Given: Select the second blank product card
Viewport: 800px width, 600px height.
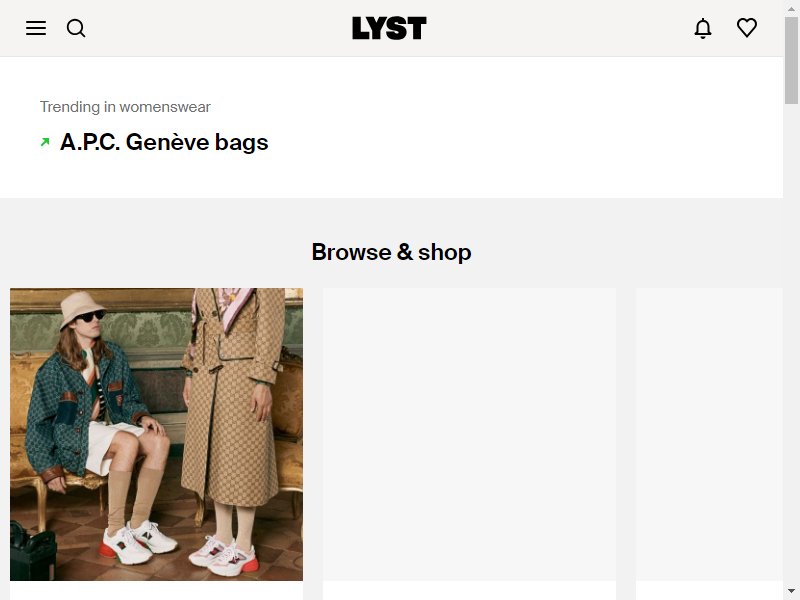Looking at the screenshot, I should (469, 434).
